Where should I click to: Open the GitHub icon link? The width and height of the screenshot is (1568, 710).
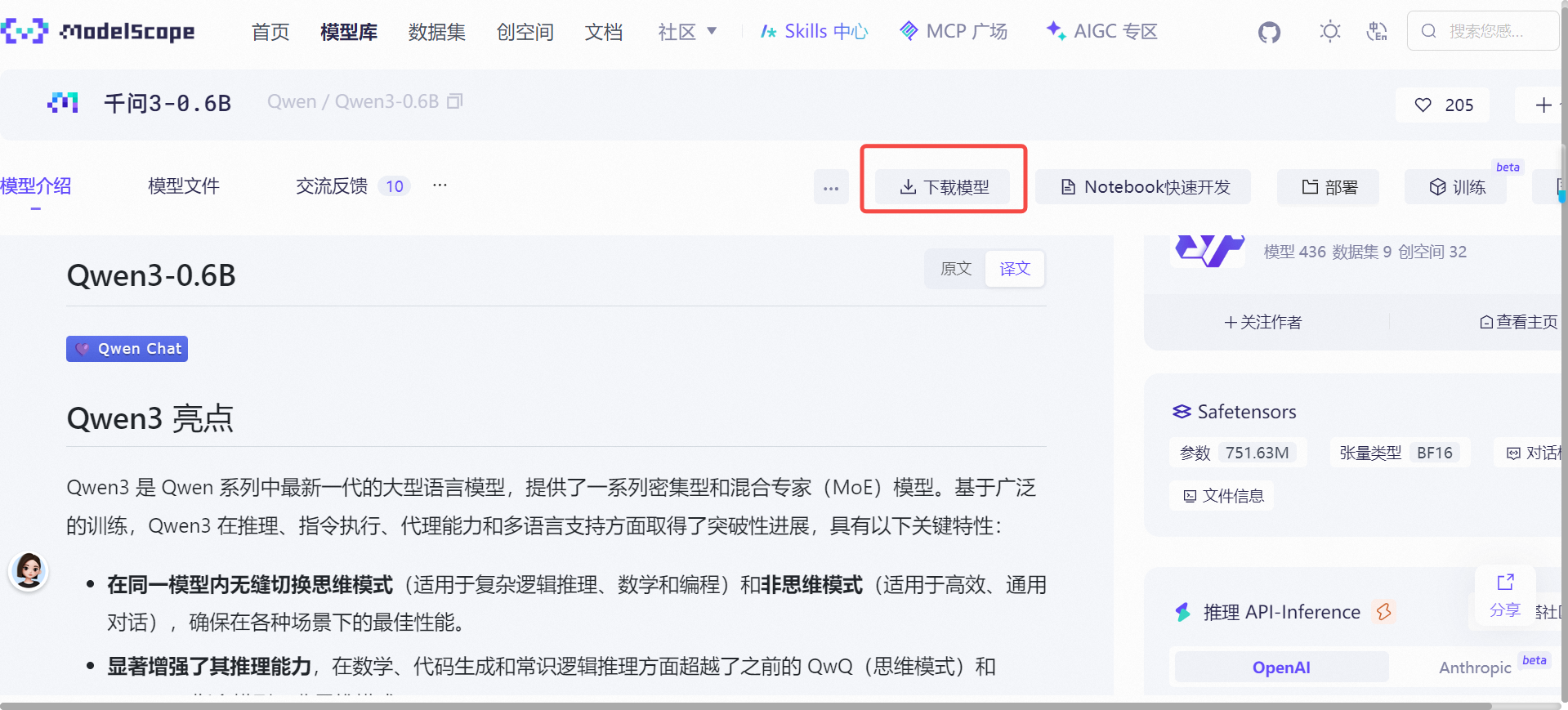[1269, 32]
